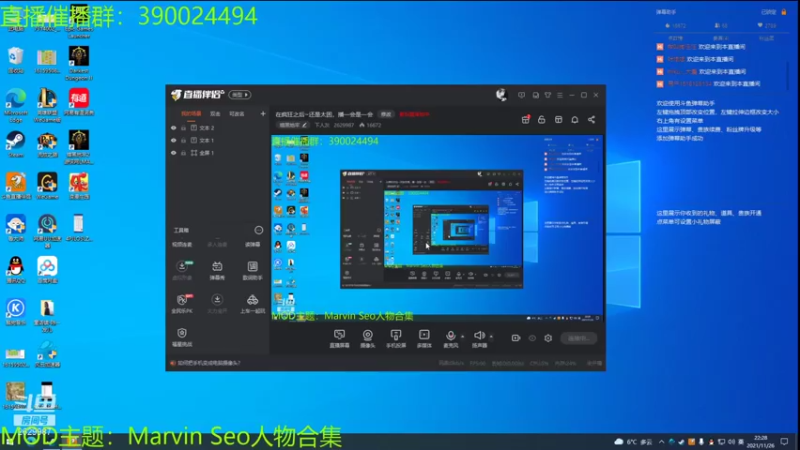Viewport: 800px width, 450px height.
Task: Select the 文本 2 source row
Action: [218, 128]
